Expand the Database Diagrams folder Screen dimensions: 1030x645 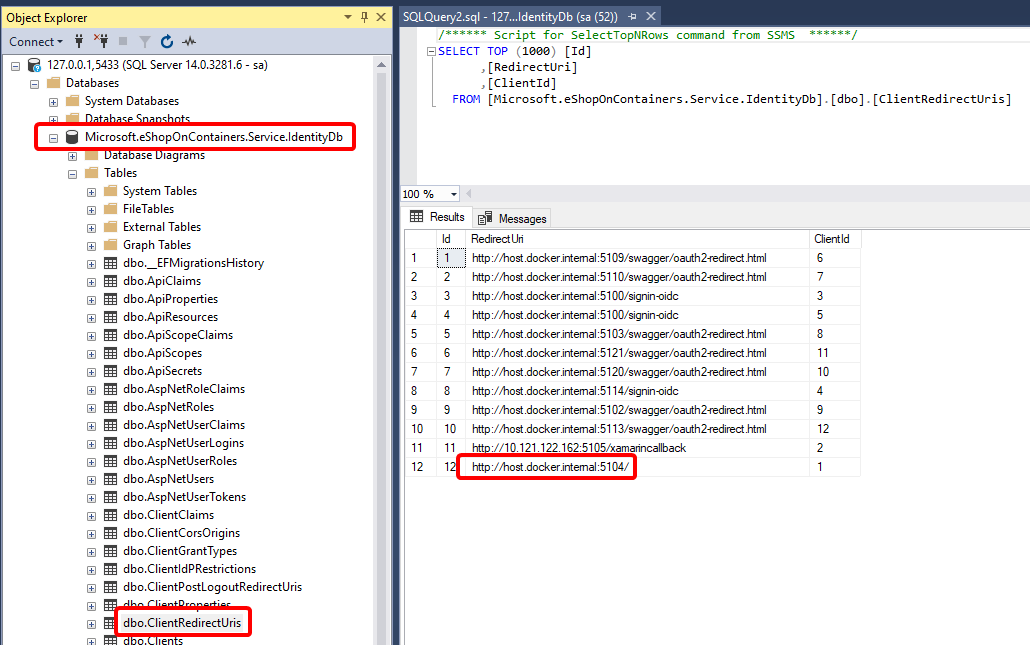coord(72,156)
